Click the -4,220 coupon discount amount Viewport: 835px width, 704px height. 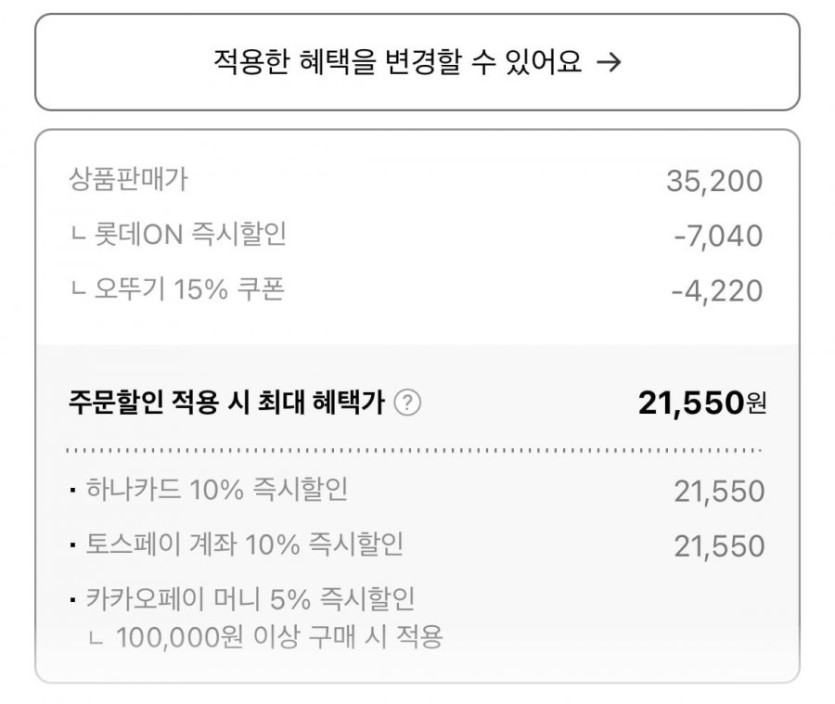717,292
